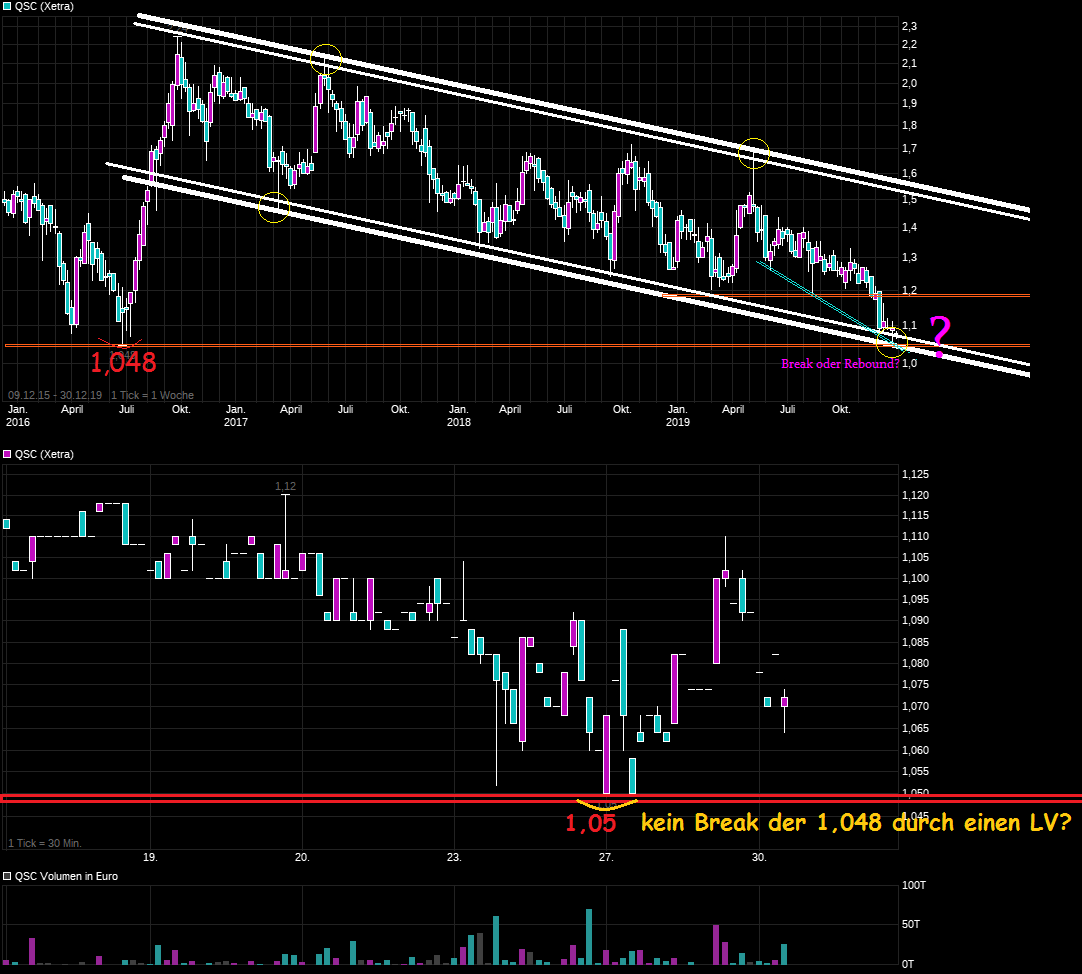Click the 'Break oder Rebound?' annotation

pyautogui.click(x=839, y=364)
